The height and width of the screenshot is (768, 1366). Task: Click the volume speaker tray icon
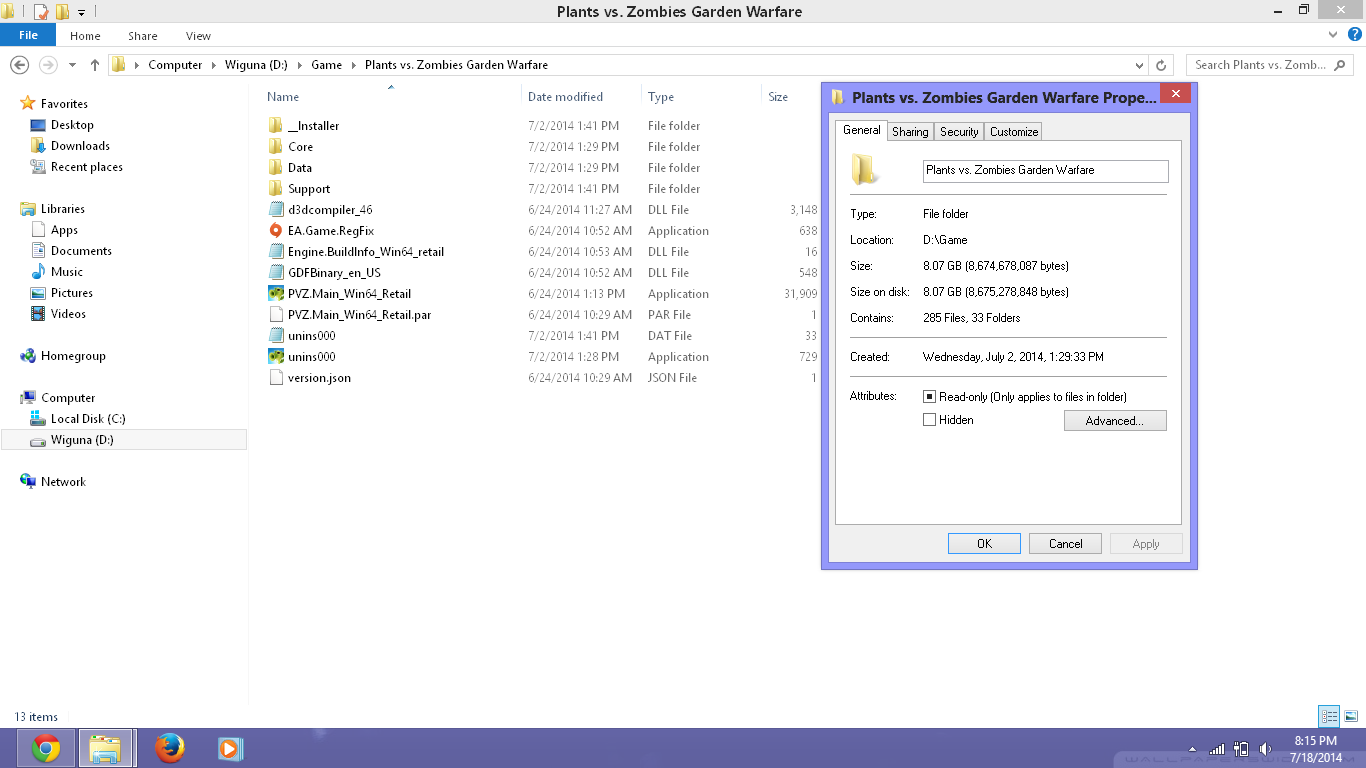click(x=1266, y=749)
